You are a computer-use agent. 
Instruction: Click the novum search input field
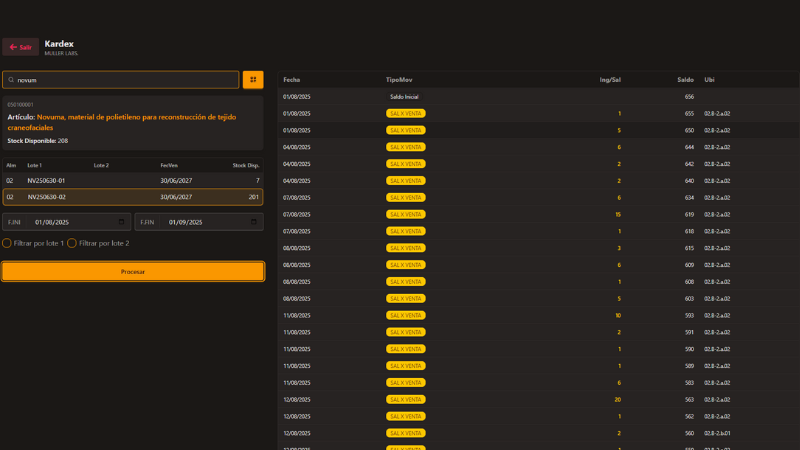pos(120,80)
